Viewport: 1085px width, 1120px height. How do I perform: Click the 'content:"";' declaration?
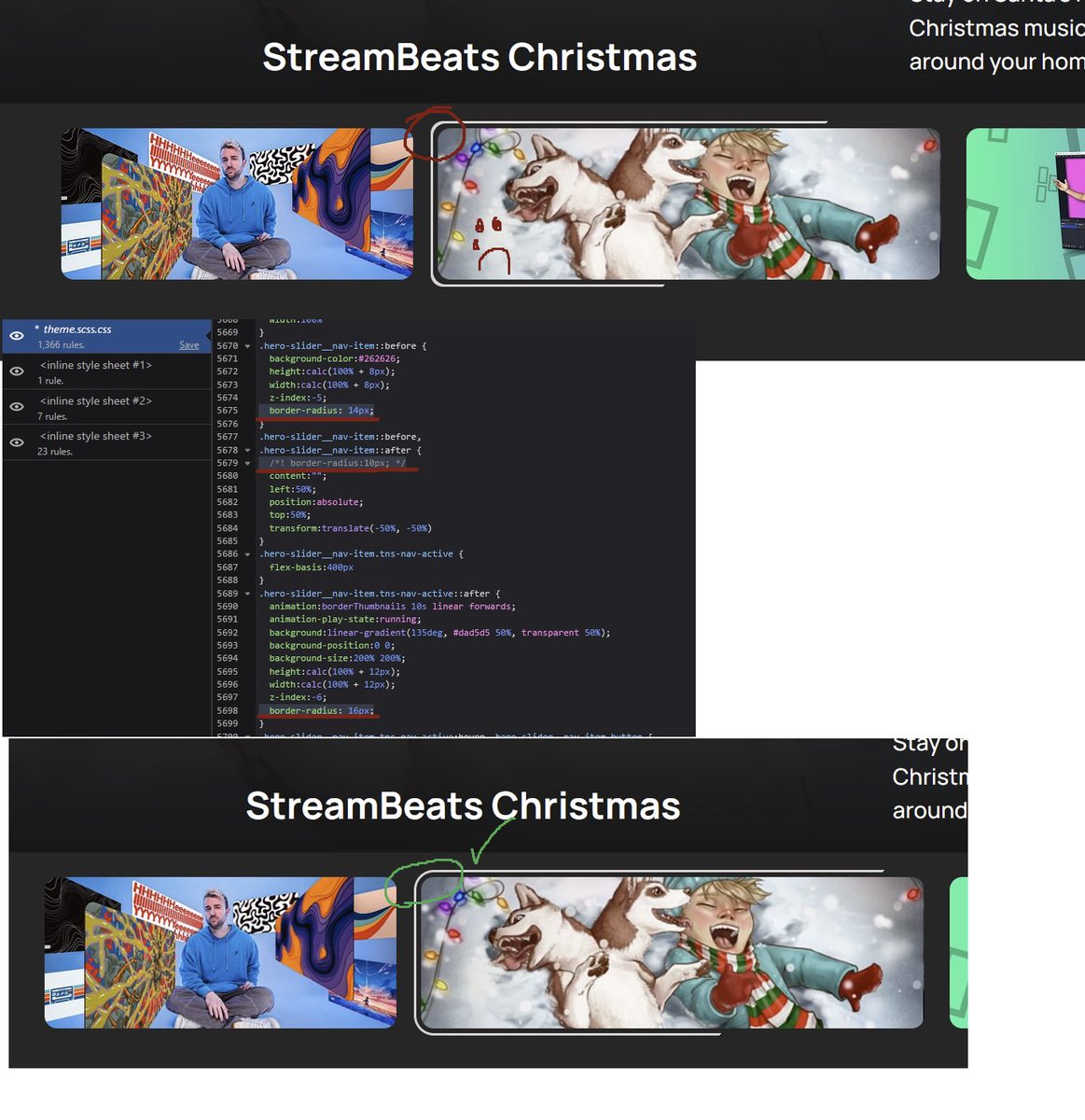[x=298, y=476]
